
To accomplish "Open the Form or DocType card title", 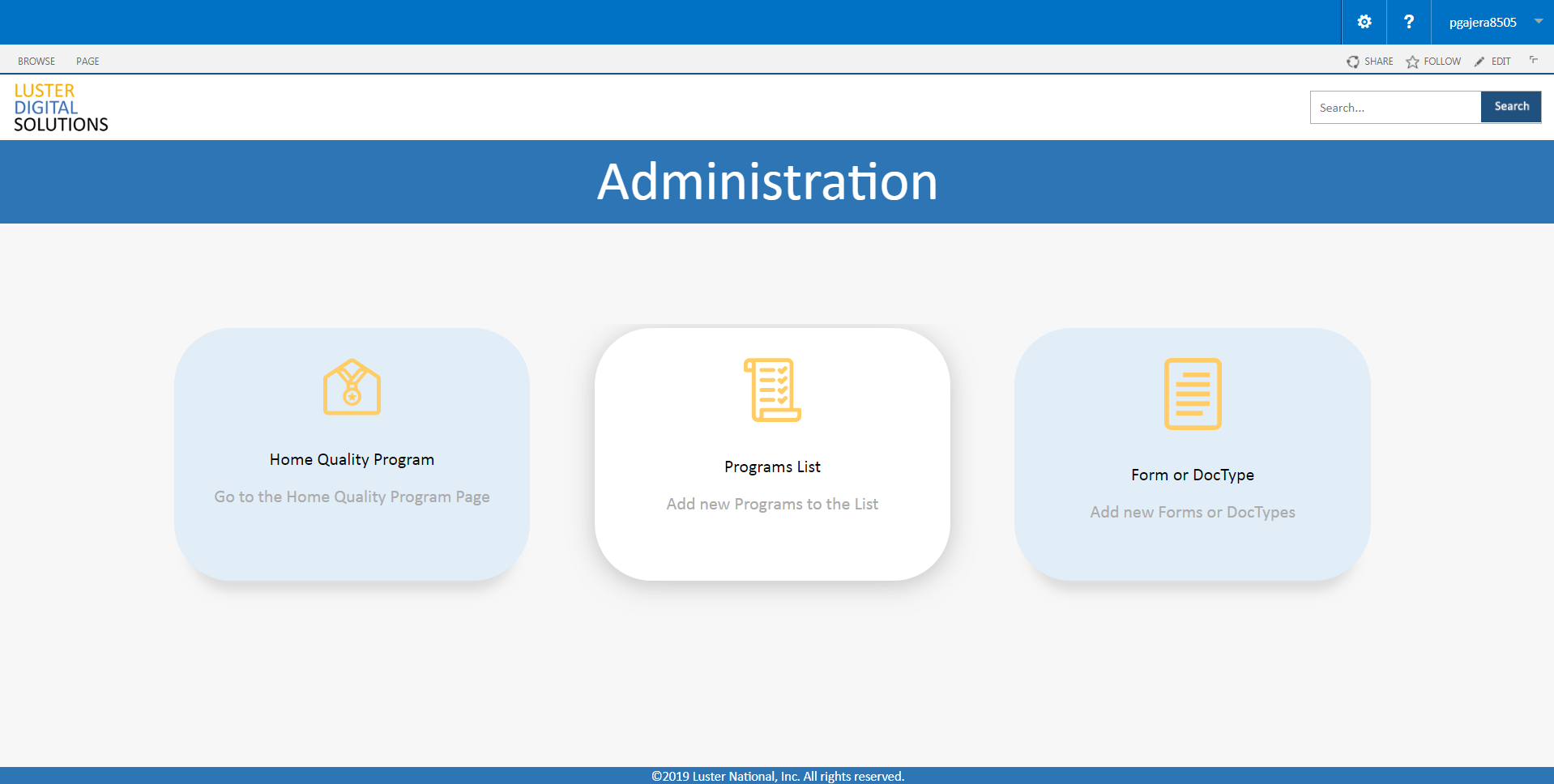I will (1193, 475).
